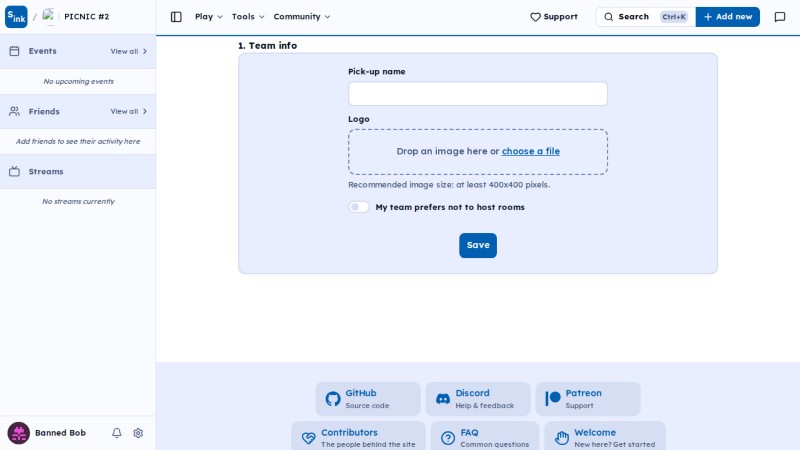Image resolution: width=800 pixels, height=450 pixels.
Task: Expand the Tools dropdown chevron
Action: coord(262,17)
